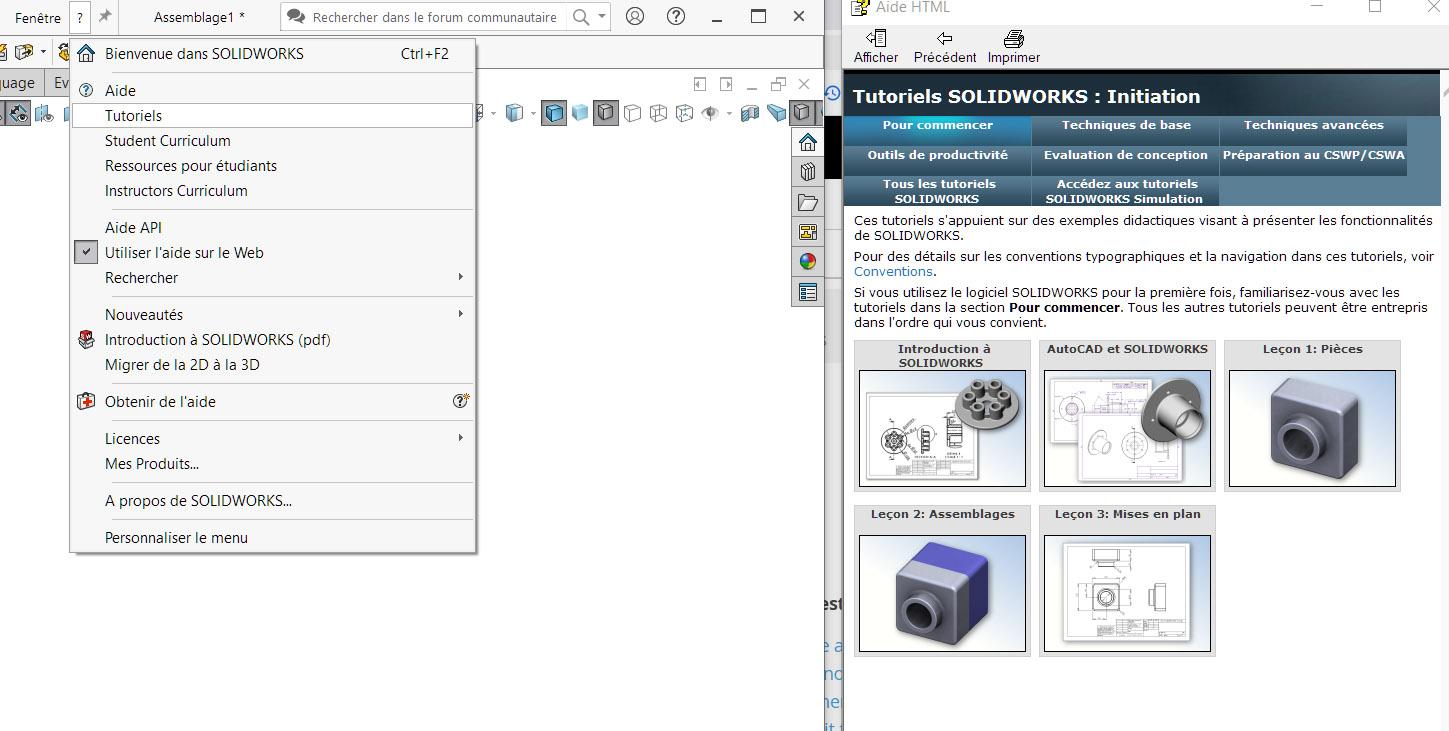The height and width of the screenshot is (731, 1449).
Task: Click next document window arrow
Action: pyautogui.click(x=726, y=85)
